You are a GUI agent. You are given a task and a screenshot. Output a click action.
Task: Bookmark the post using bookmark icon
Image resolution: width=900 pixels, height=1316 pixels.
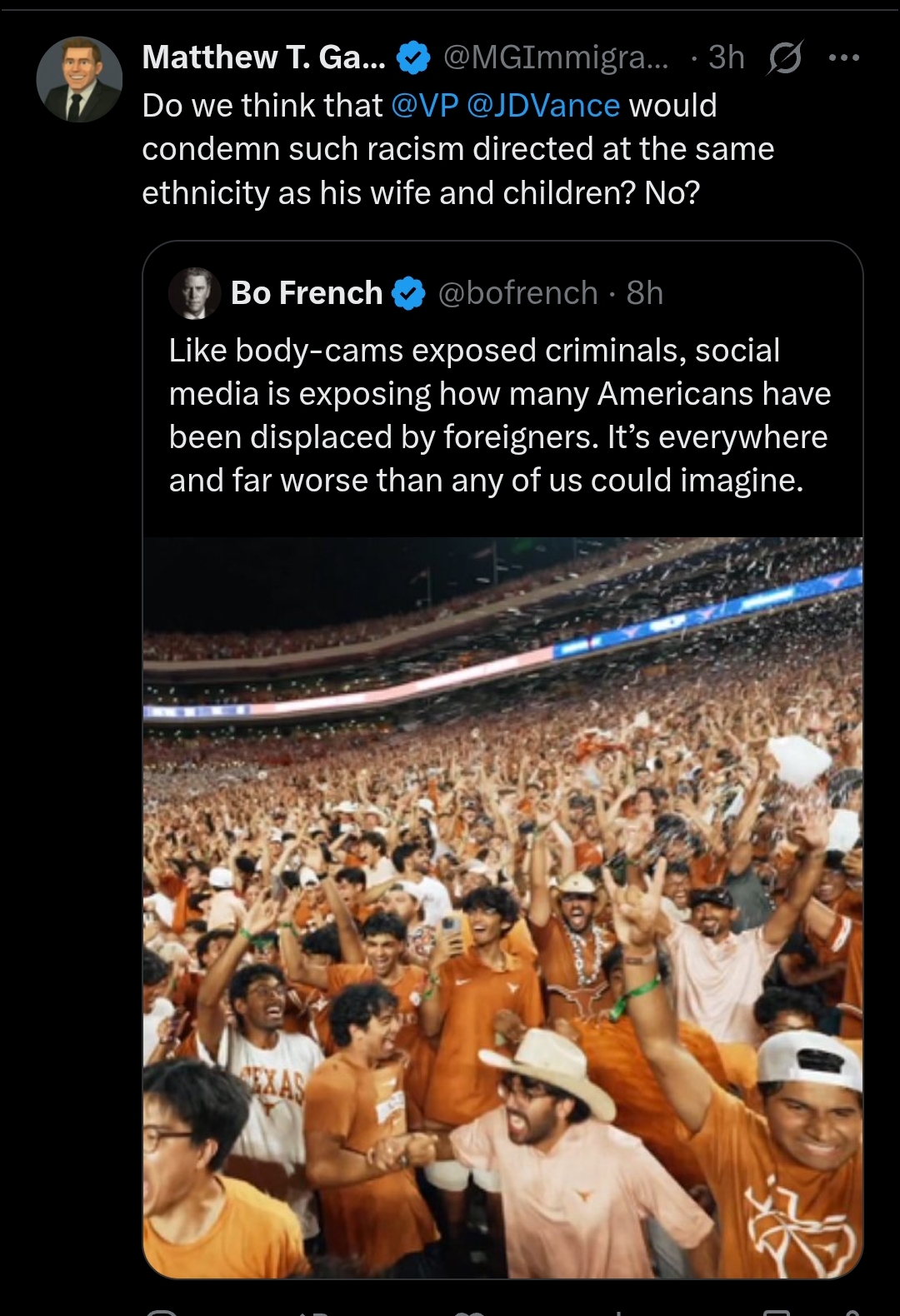777,1313
